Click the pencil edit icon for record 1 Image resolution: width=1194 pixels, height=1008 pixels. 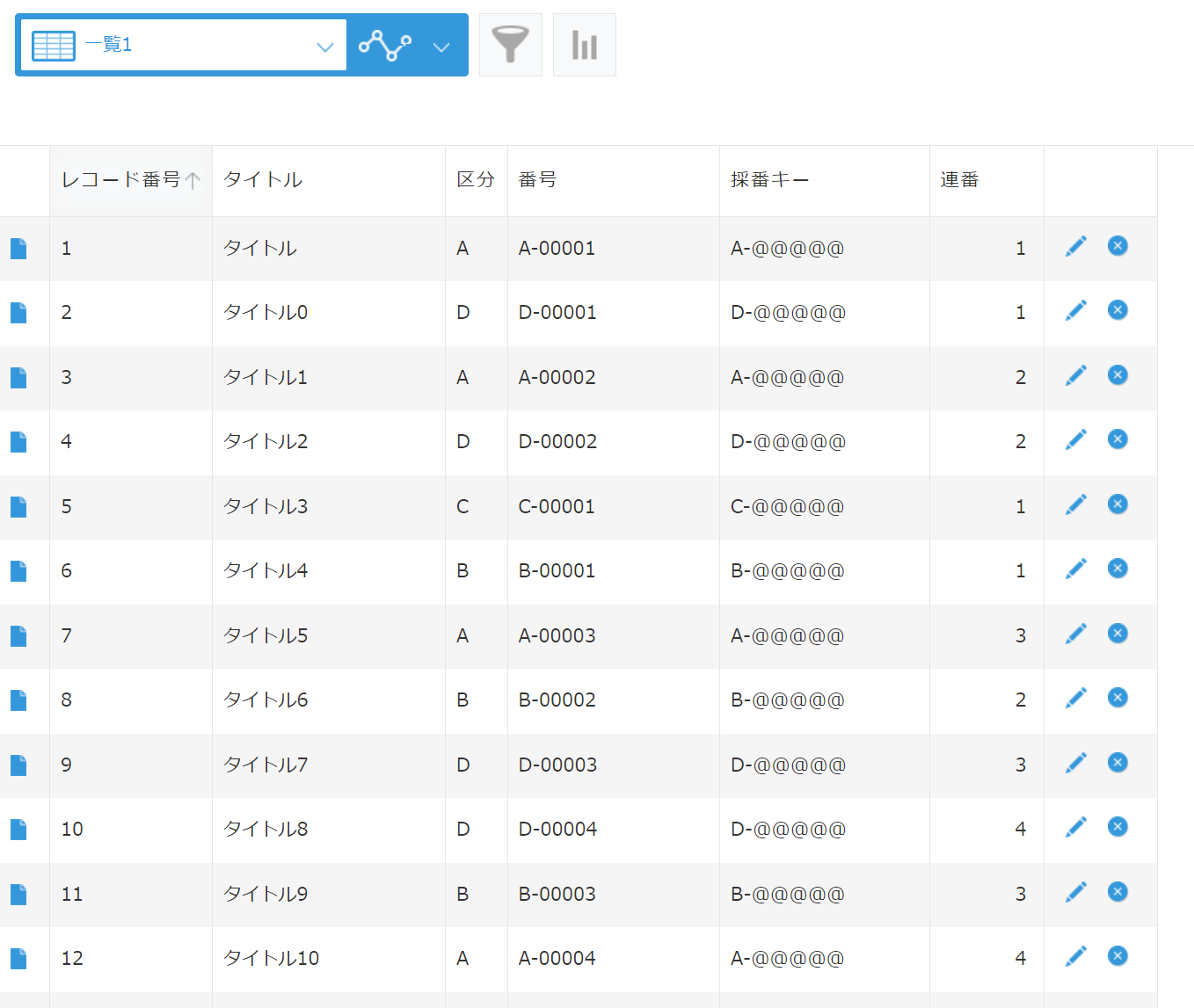(1075, 247)
